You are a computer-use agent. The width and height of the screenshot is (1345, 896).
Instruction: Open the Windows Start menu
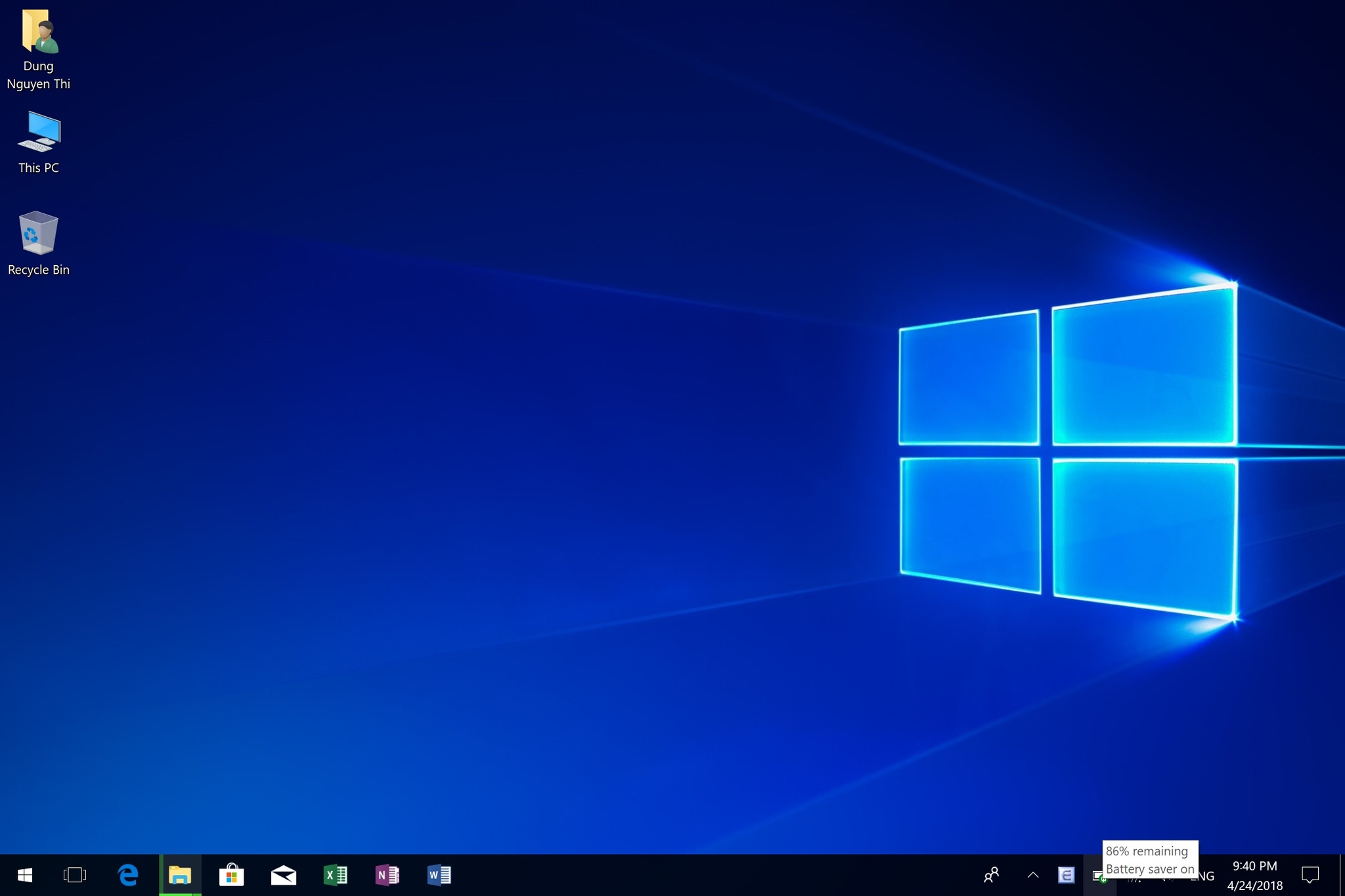25,875
